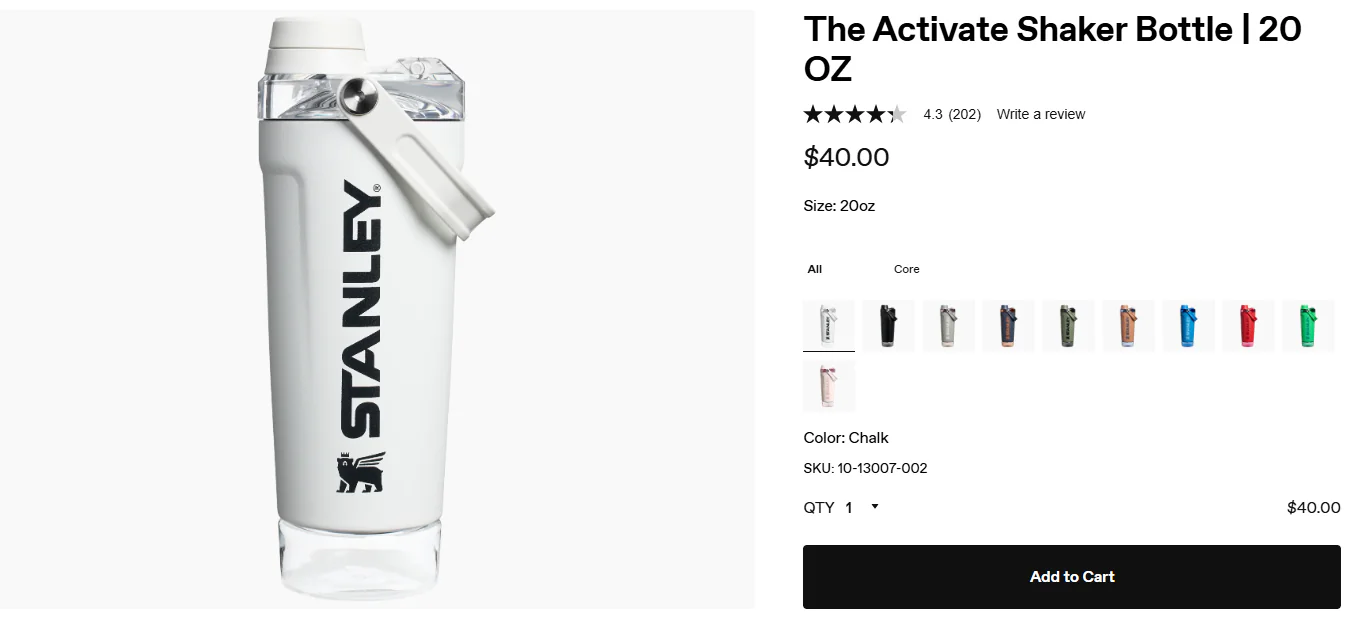Click the (202) review count

[x=964, y=114]
